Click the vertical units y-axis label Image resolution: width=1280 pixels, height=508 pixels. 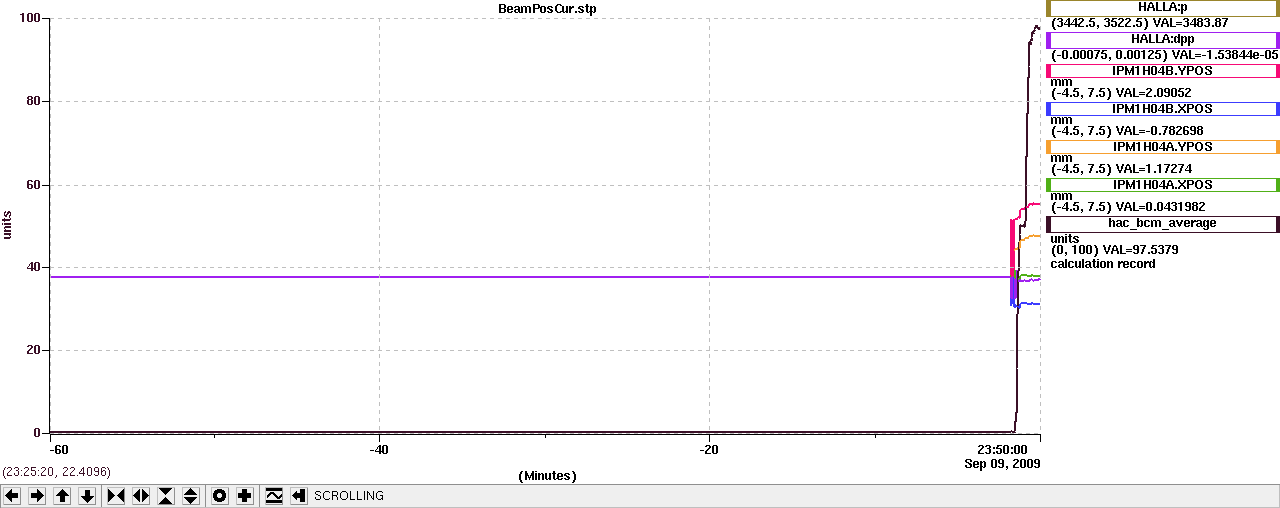(x=8, y=224)
